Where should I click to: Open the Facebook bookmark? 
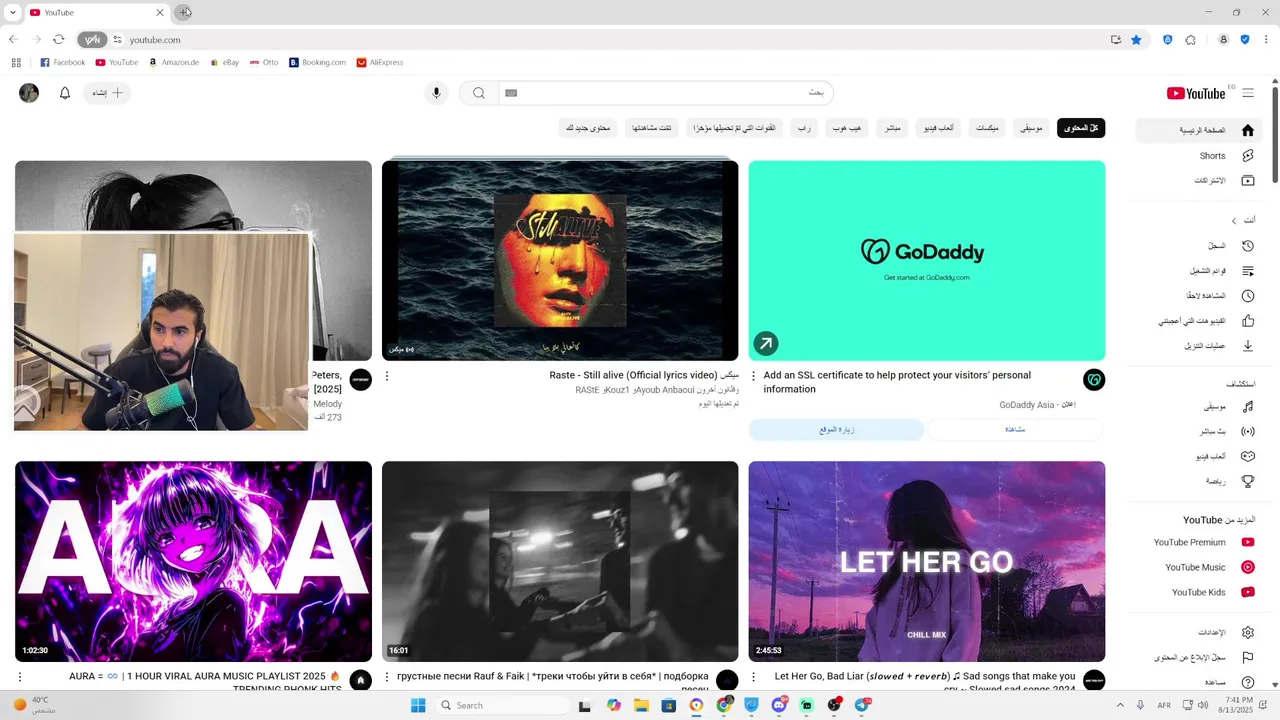[x=62, y=62]
